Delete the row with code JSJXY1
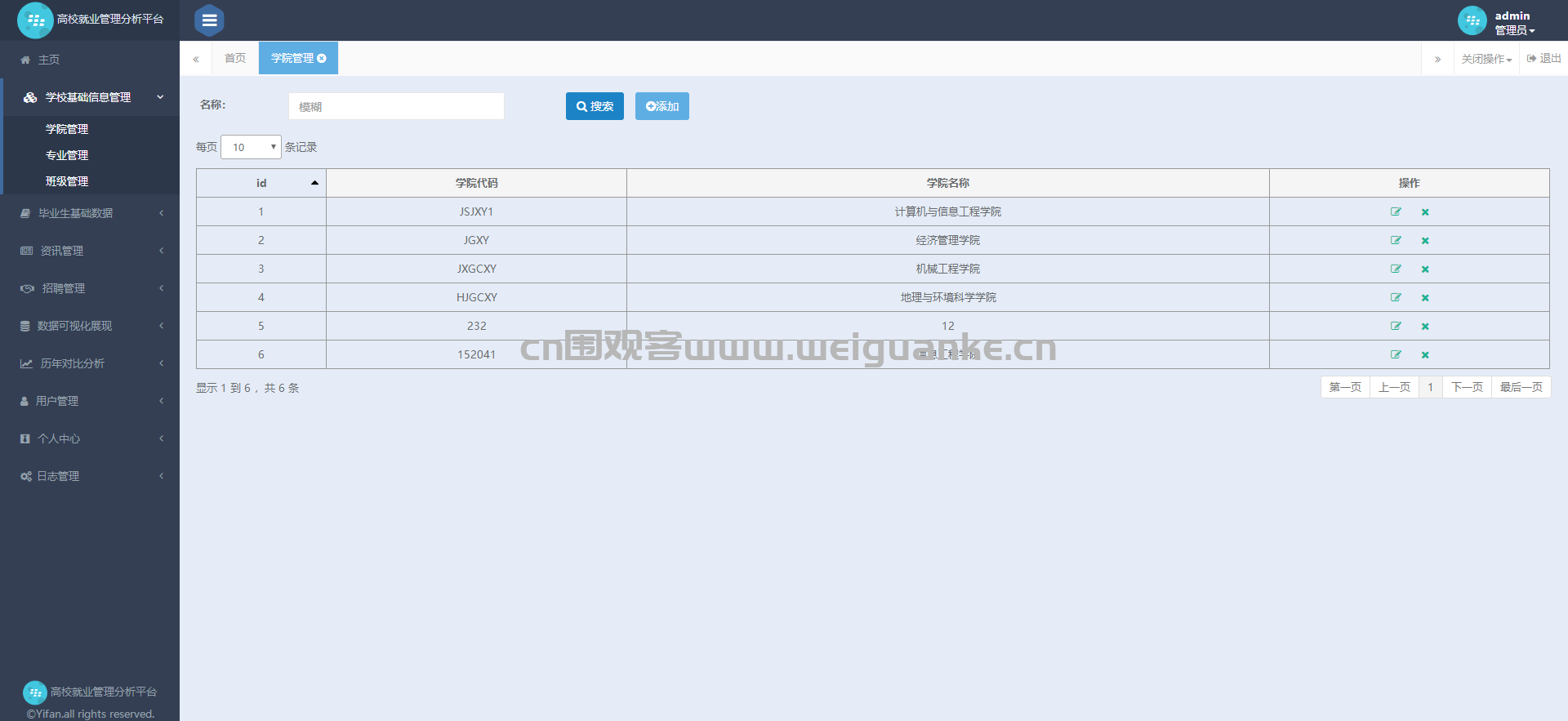1568x721 pixels. [1425, 212]
